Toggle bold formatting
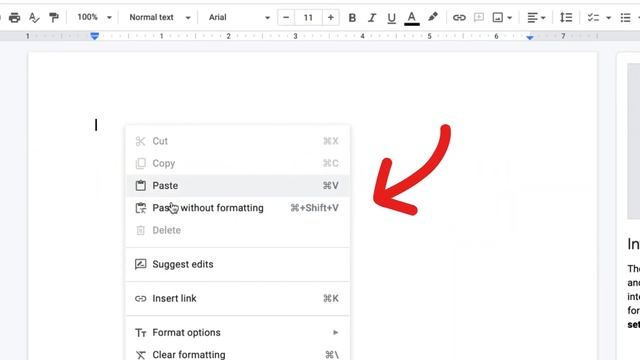This screenshot has width=640, height=360. [352, 18]
